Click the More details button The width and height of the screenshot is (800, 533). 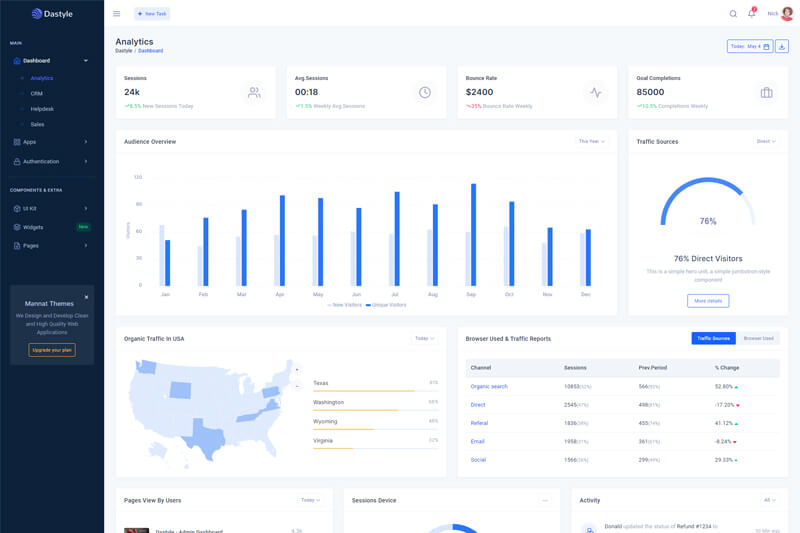[708, 300]
